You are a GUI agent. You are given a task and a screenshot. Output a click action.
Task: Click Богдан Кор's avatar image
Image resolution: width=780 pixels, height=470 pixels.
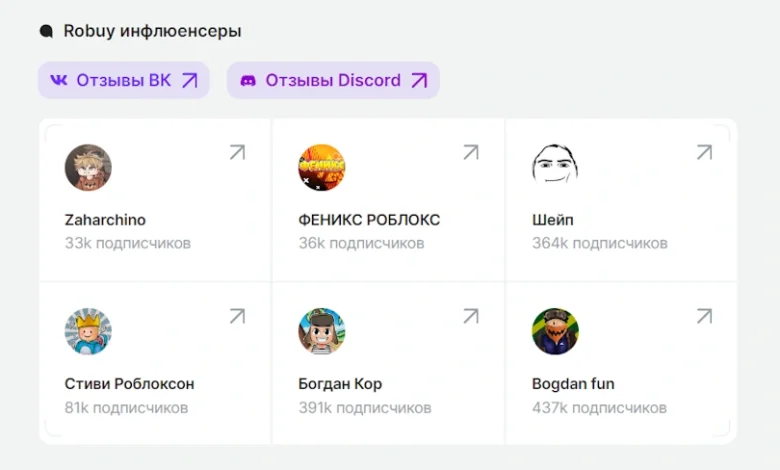coord(321,331)
